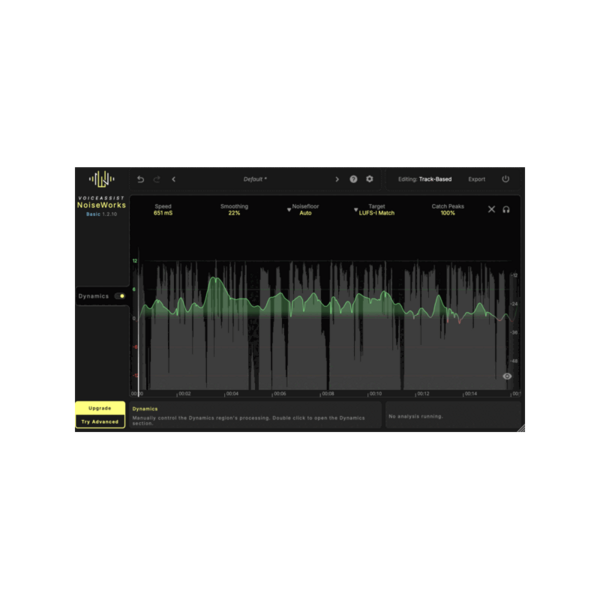Click the Dynamics label in sidebar
Image resolution: width=600 pixels, height=600 pixels.
click(x=93, y=296)
